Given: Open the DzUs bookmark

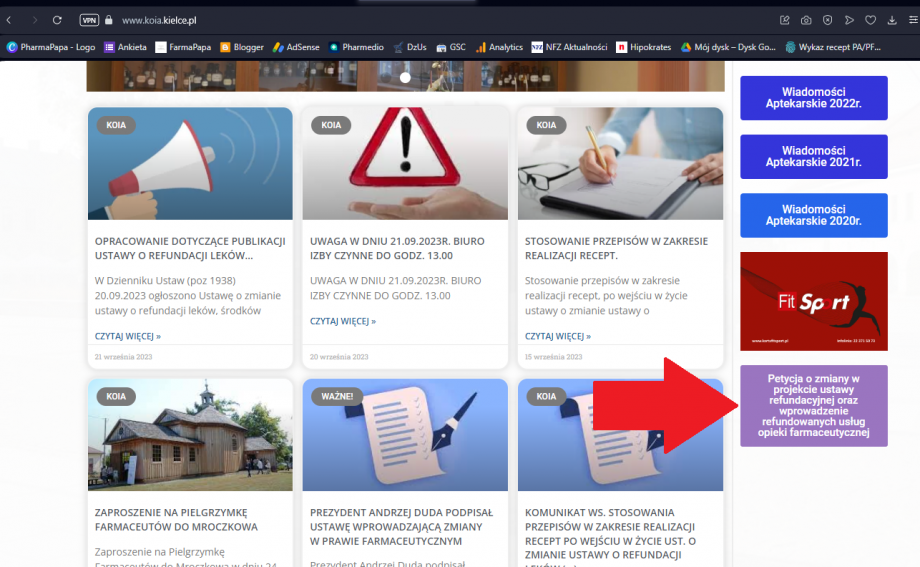Looking at the screenshot, I should pos(410,47).
